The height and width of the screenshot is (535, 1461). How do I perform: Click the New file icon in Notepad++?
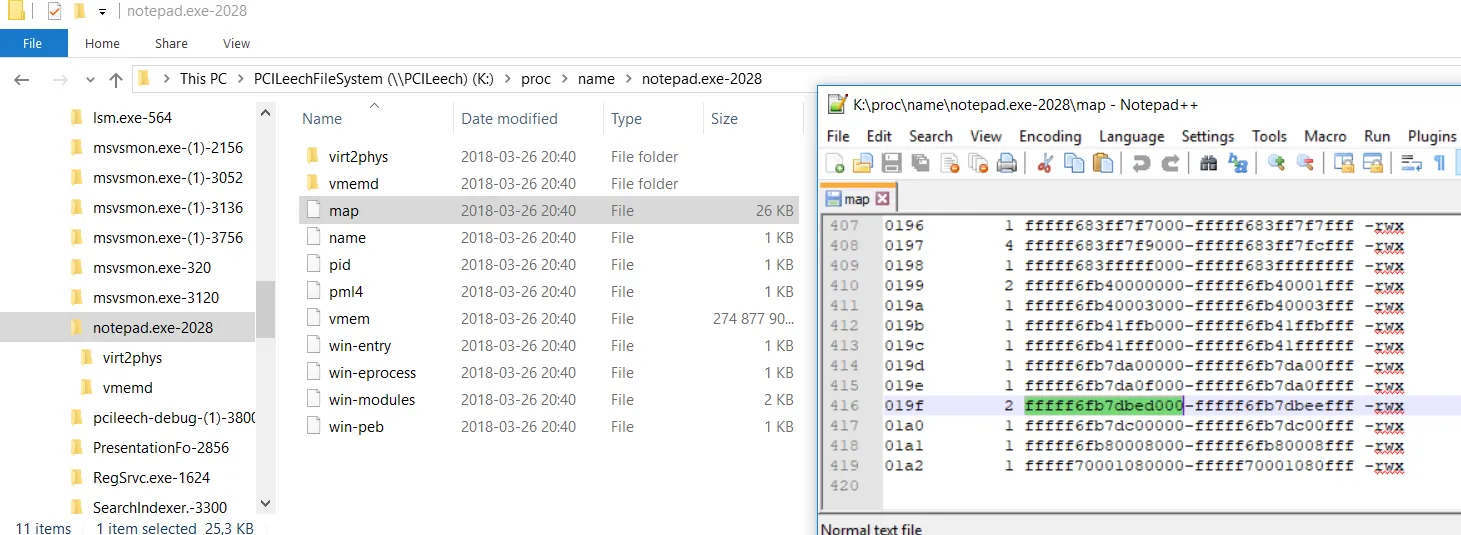coord(834,163)
